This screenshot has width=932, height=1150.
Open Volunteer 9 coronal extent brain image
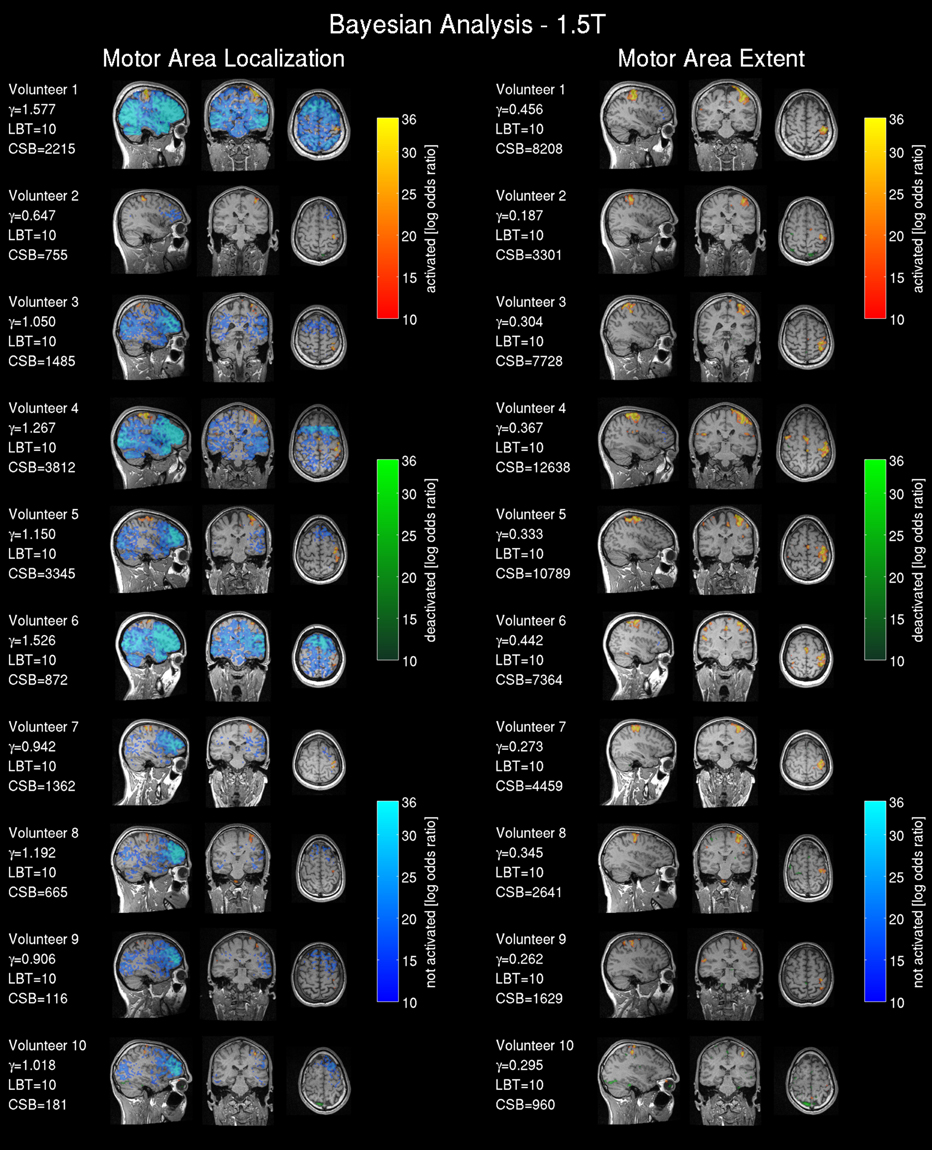pos(727,975)
